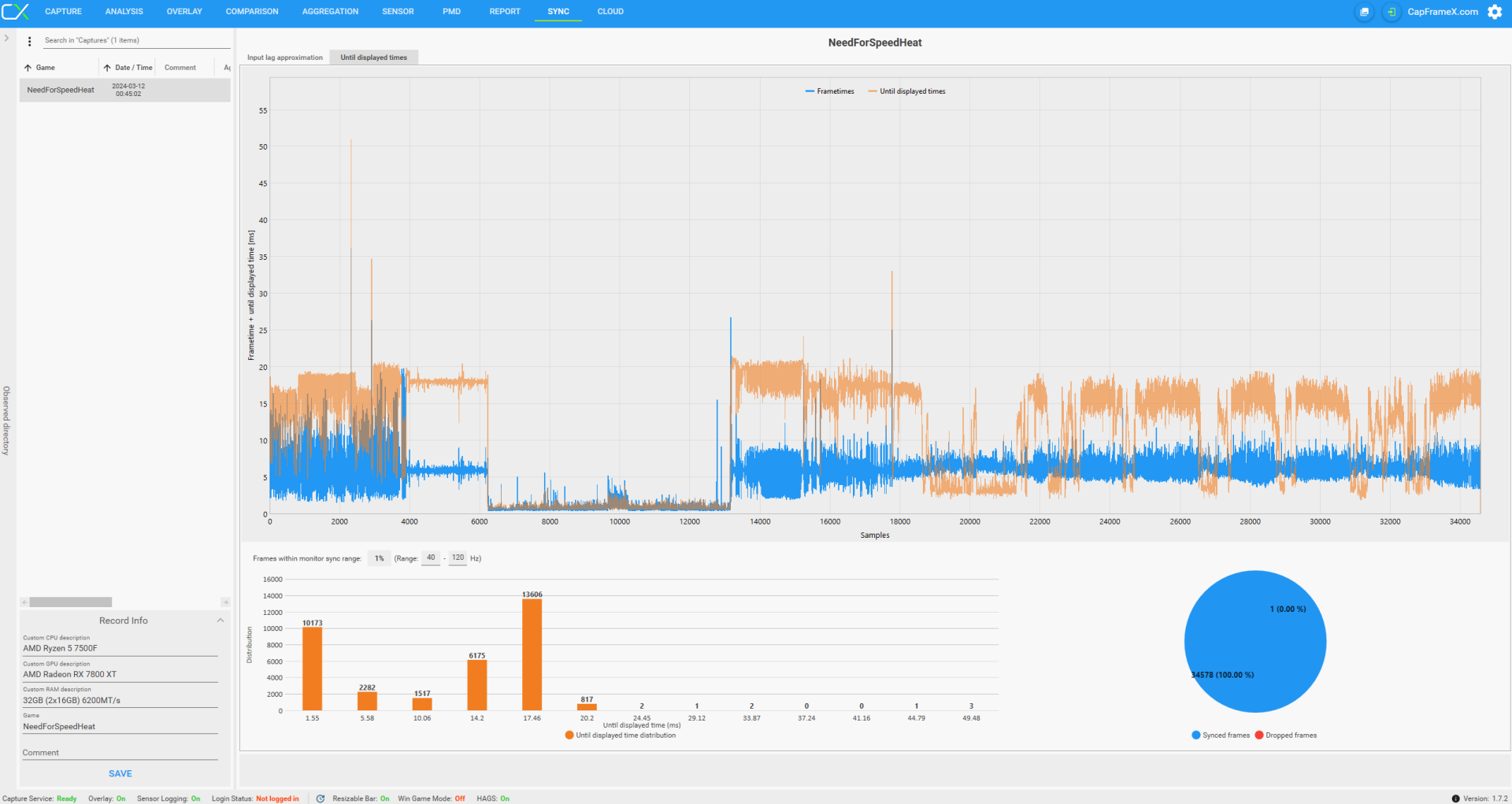Click the refresh icon in the status bar
The width and height of the screenshot is (1512, 804).
pos(321,798)
